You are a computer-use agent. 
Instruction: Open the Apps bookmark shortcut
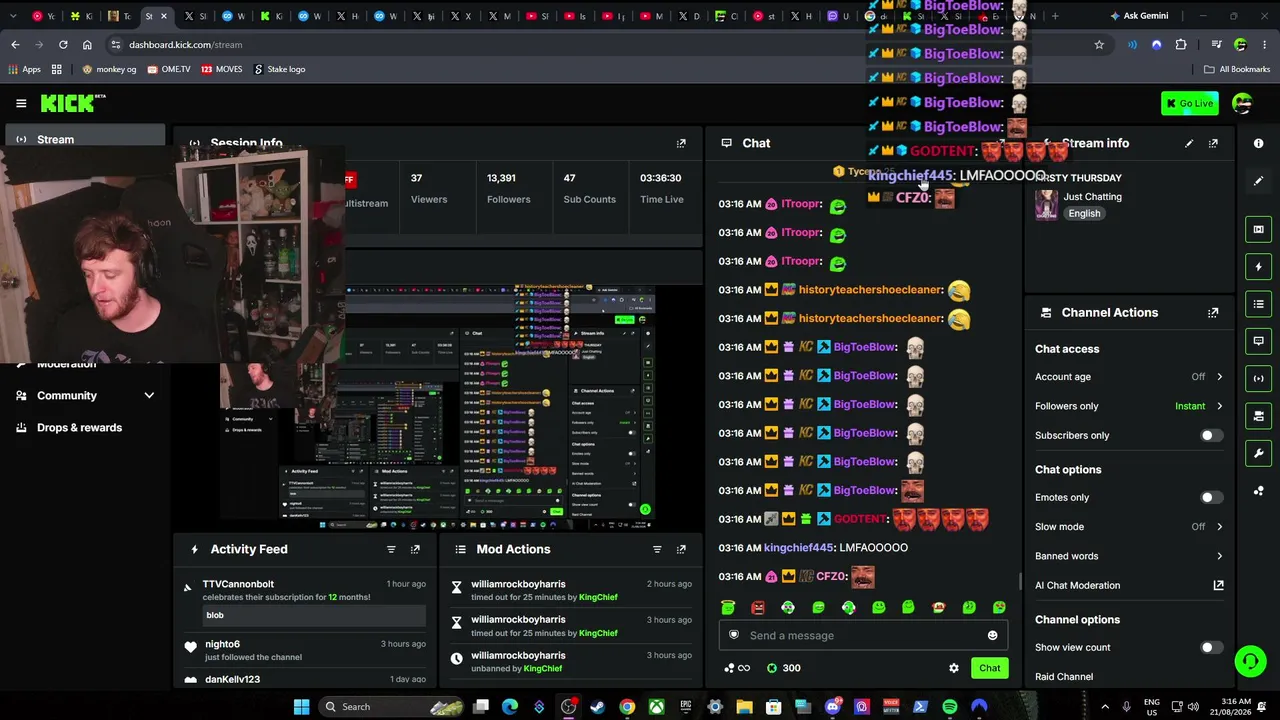point(25,69)
